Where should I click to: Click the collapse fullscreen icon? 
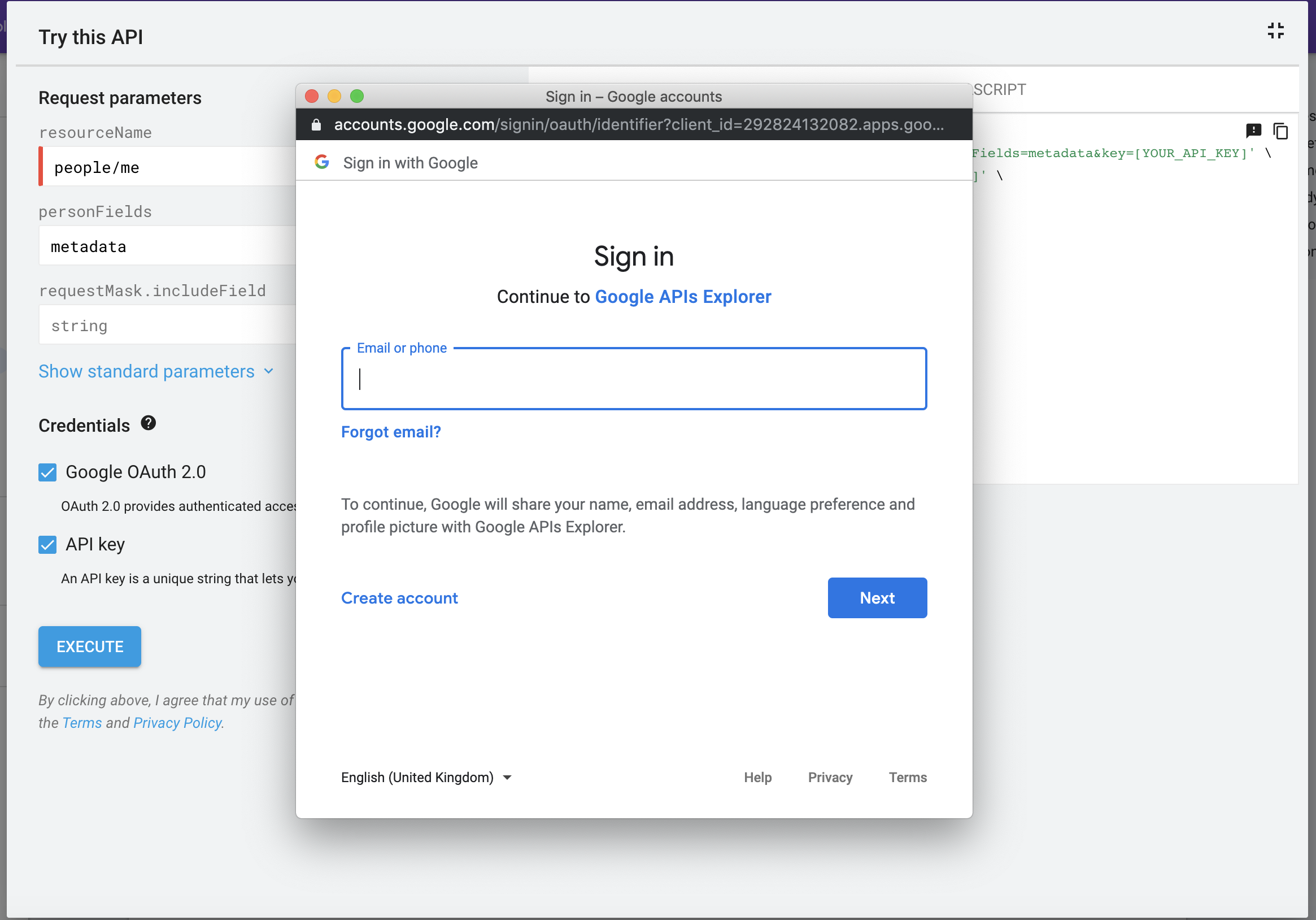pyautogui.click(x=1275, y=31)
